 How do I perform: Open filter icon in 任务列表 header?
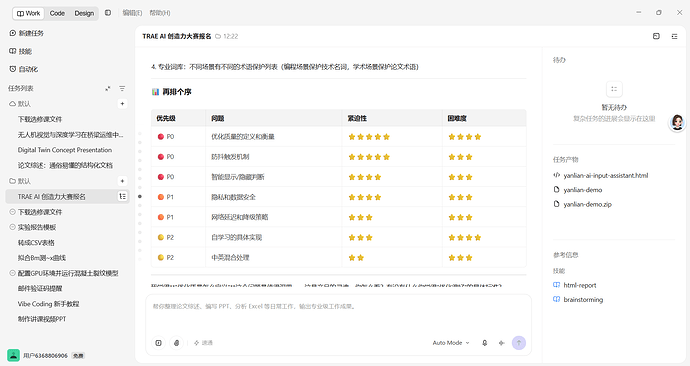pos(122,88)
